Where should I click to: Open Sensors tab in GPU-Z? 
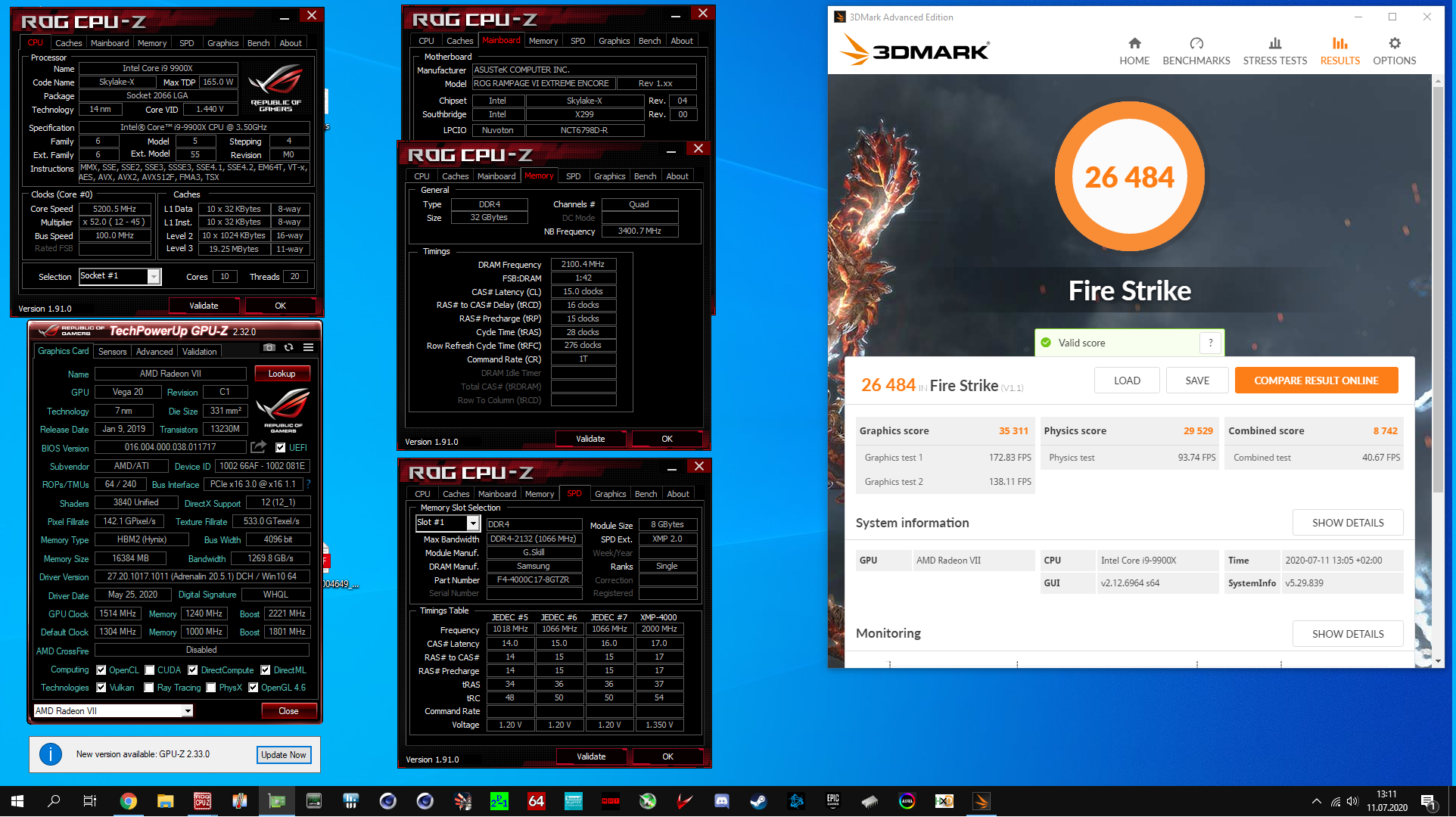coord(113,351)
